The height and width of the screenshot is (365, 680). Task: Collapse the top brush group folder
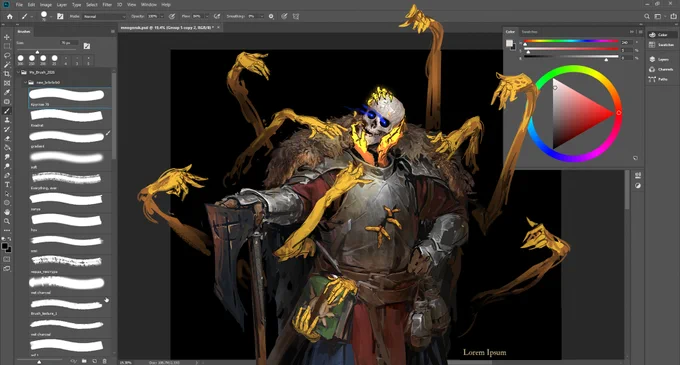pos(19,72)
